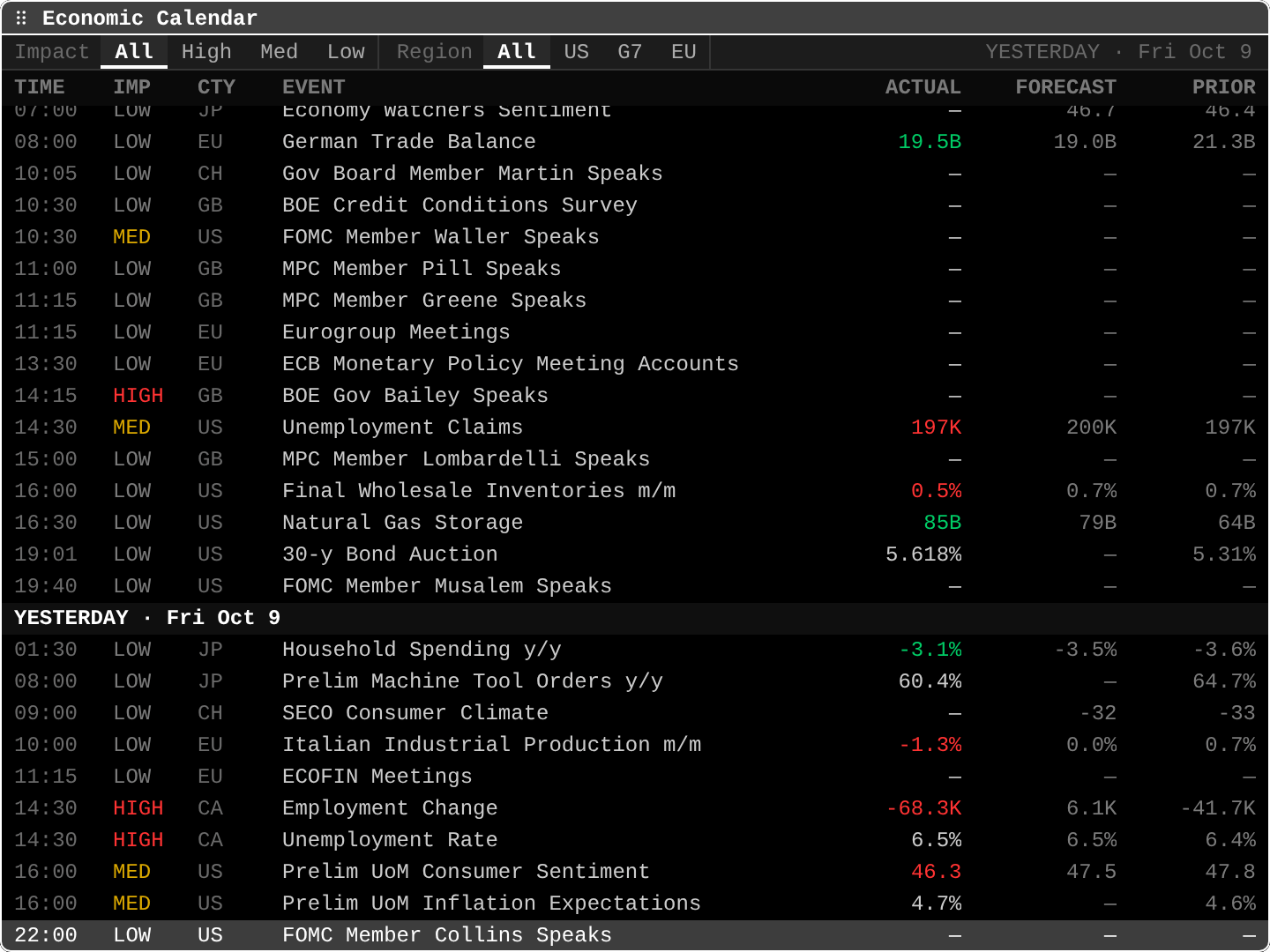The image size is (1270, 952).
Task: Click the PRIOR column header
Action: [1223, 87]
